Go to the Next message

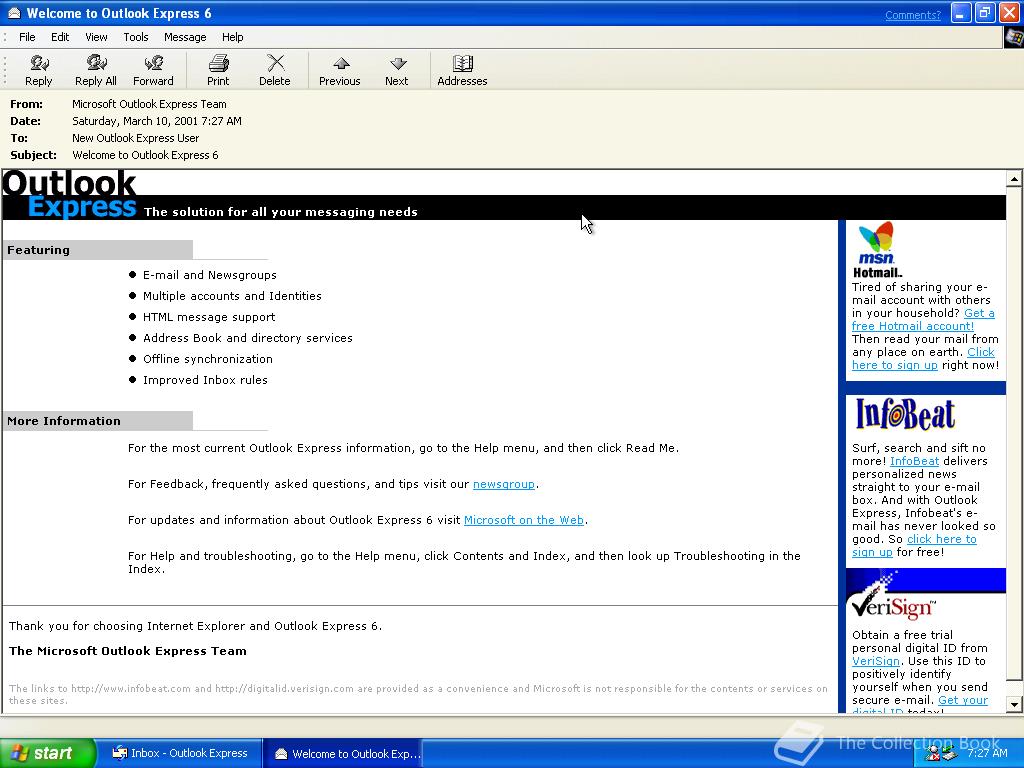point(396,71)
